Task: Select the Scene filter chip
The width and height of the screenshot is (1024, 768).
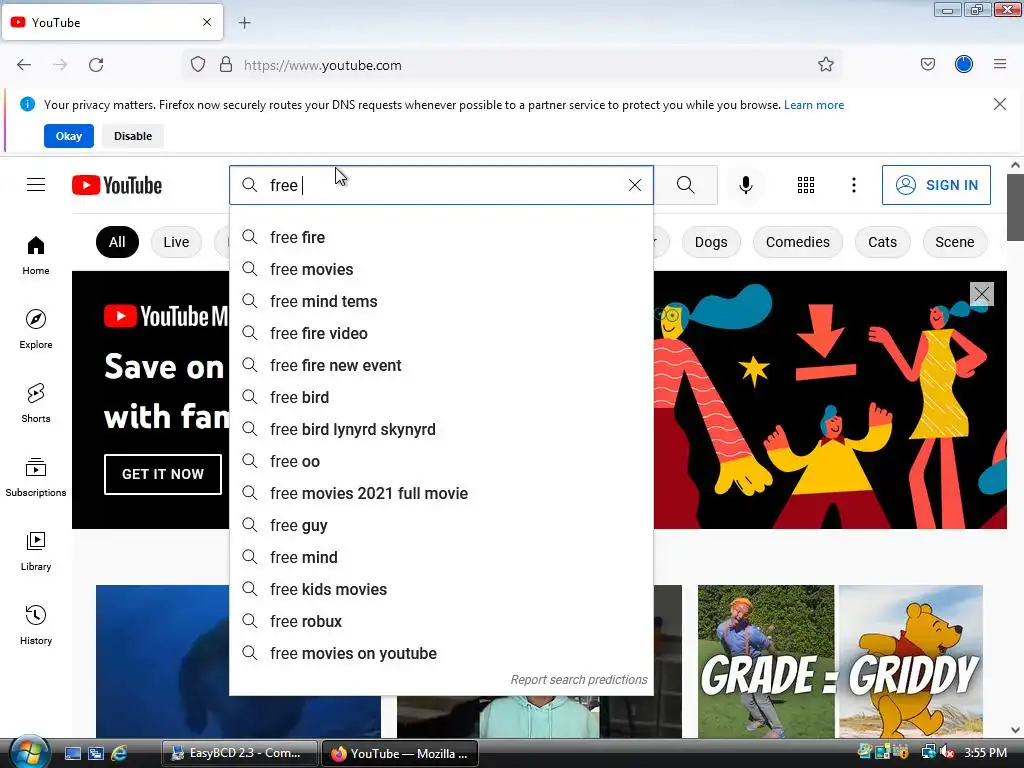Action: 954,242
